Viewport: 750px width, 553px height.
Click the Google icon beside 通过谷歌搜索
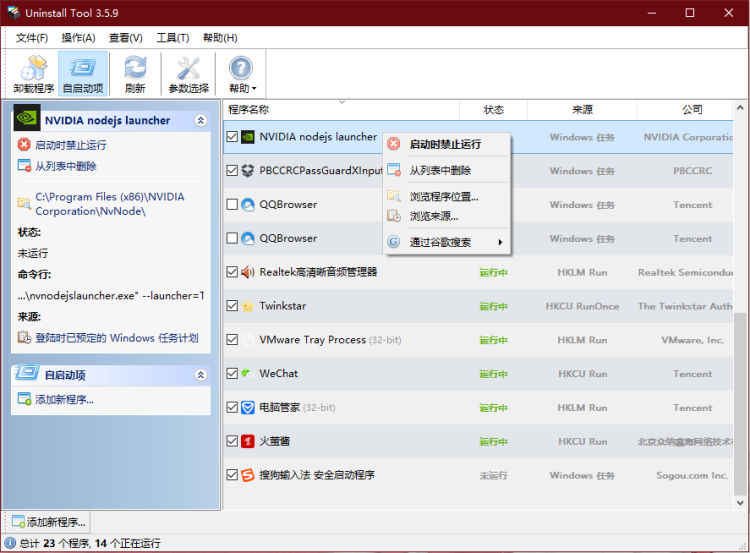tap(394, 242)
